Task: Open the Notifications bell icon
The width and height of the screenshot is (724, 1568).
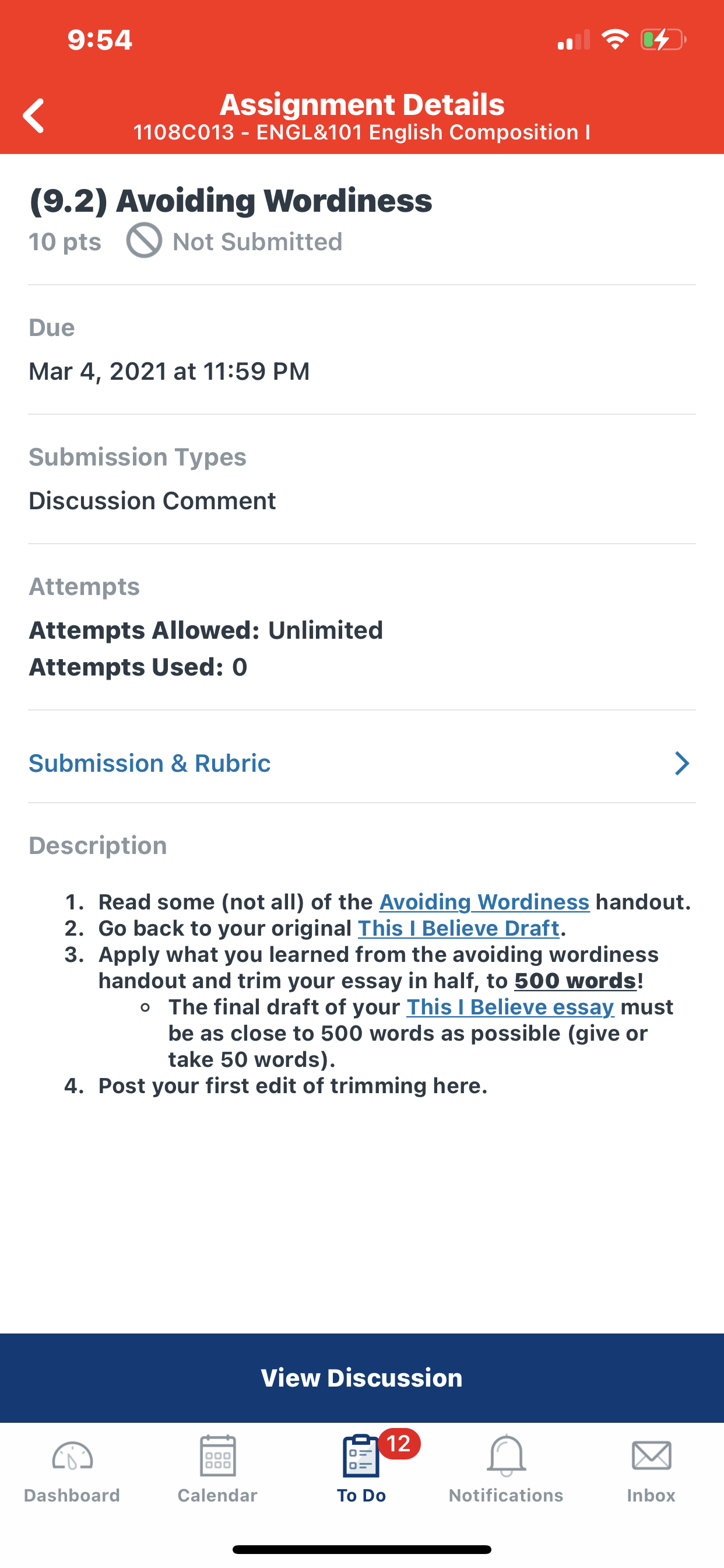Action: 505,1456
